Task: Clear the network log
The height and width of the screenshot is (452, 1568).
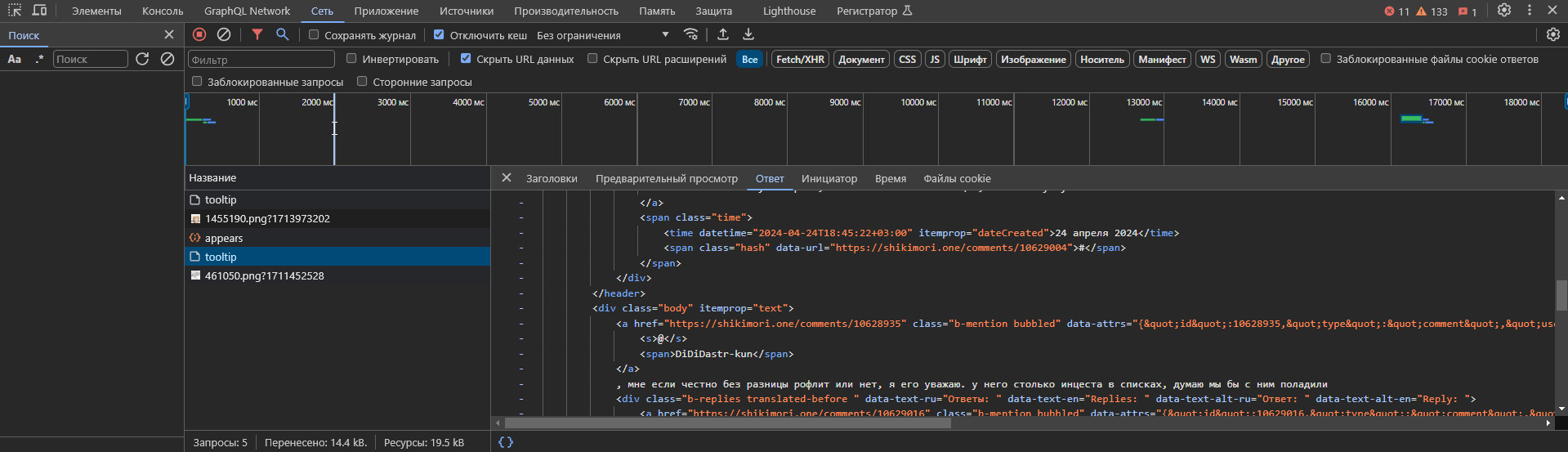Action: click(x=224, y=34)
